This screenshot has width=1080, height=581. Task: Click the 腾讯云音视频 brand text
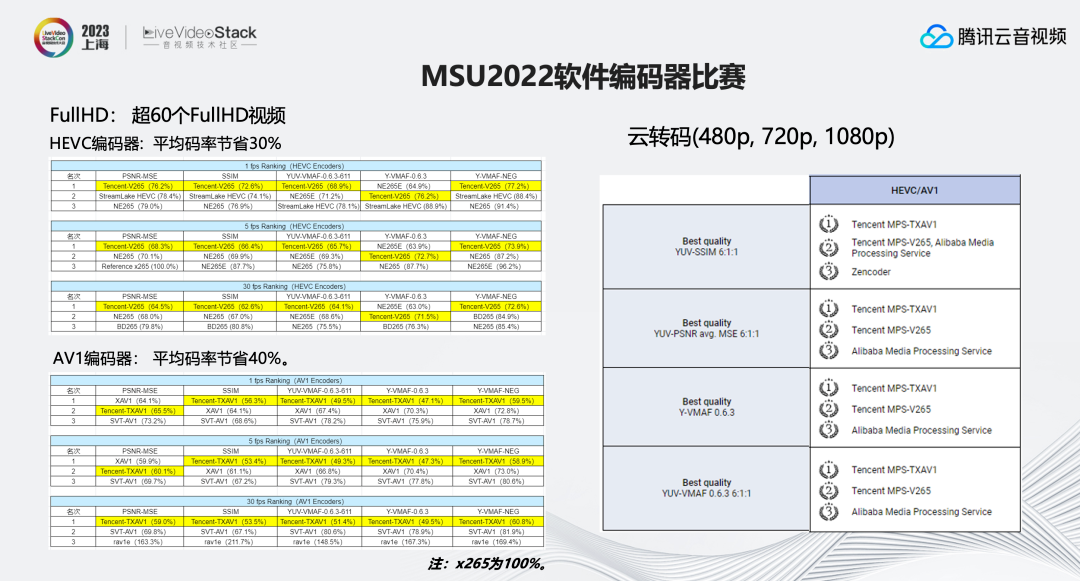(1012, 36)
